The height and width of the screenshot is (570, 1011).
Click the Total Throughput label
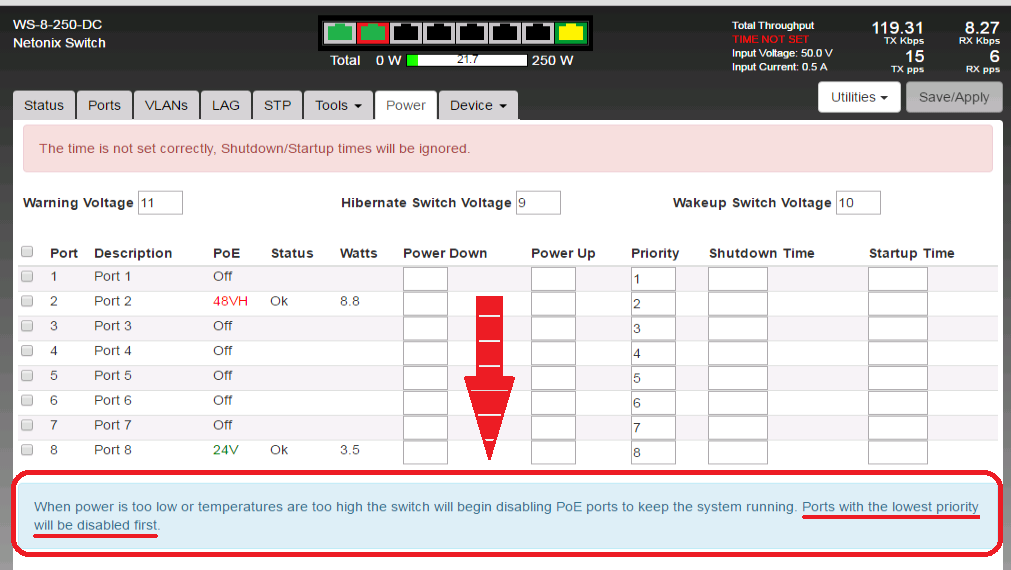pos(773,25)
